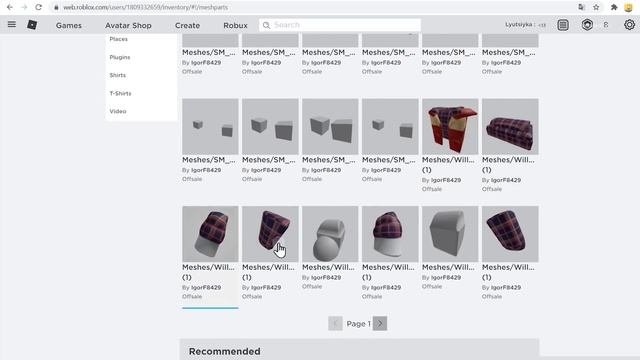Open the folded plaid blanket mesh thumbnail
This screenshot has height=360, width=640.
point(510,127)
